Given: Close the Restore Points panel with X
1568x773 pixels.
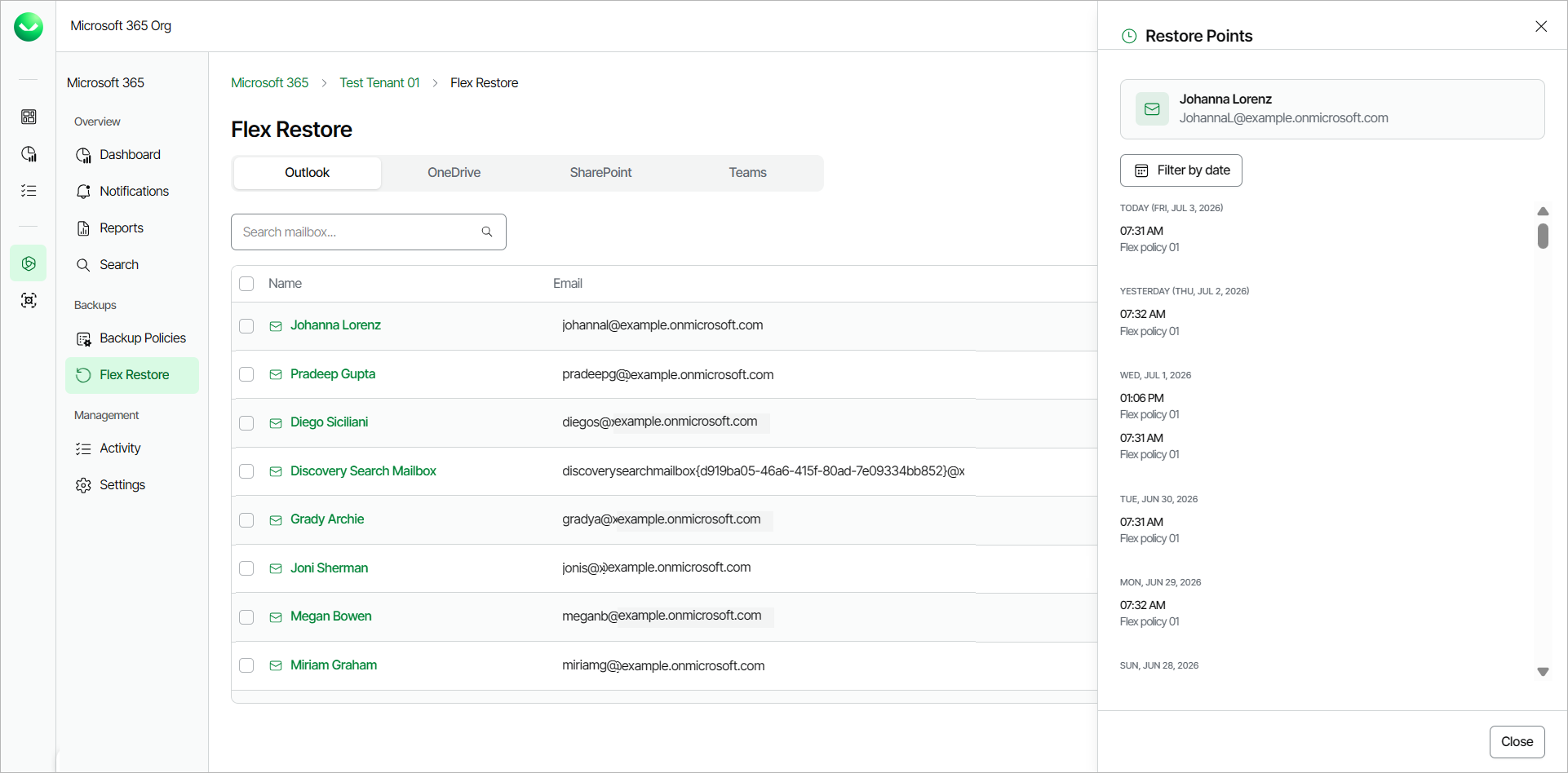Looking at the screenshot, I should pos(1541,26).
